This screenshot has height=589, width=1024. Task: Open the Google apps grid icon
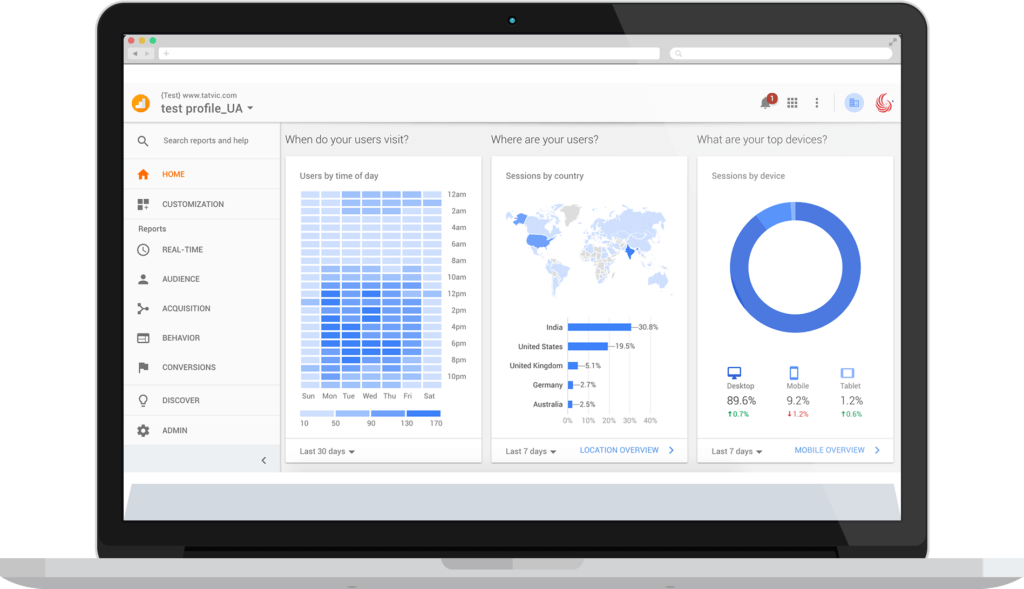[x=792, y=103]
